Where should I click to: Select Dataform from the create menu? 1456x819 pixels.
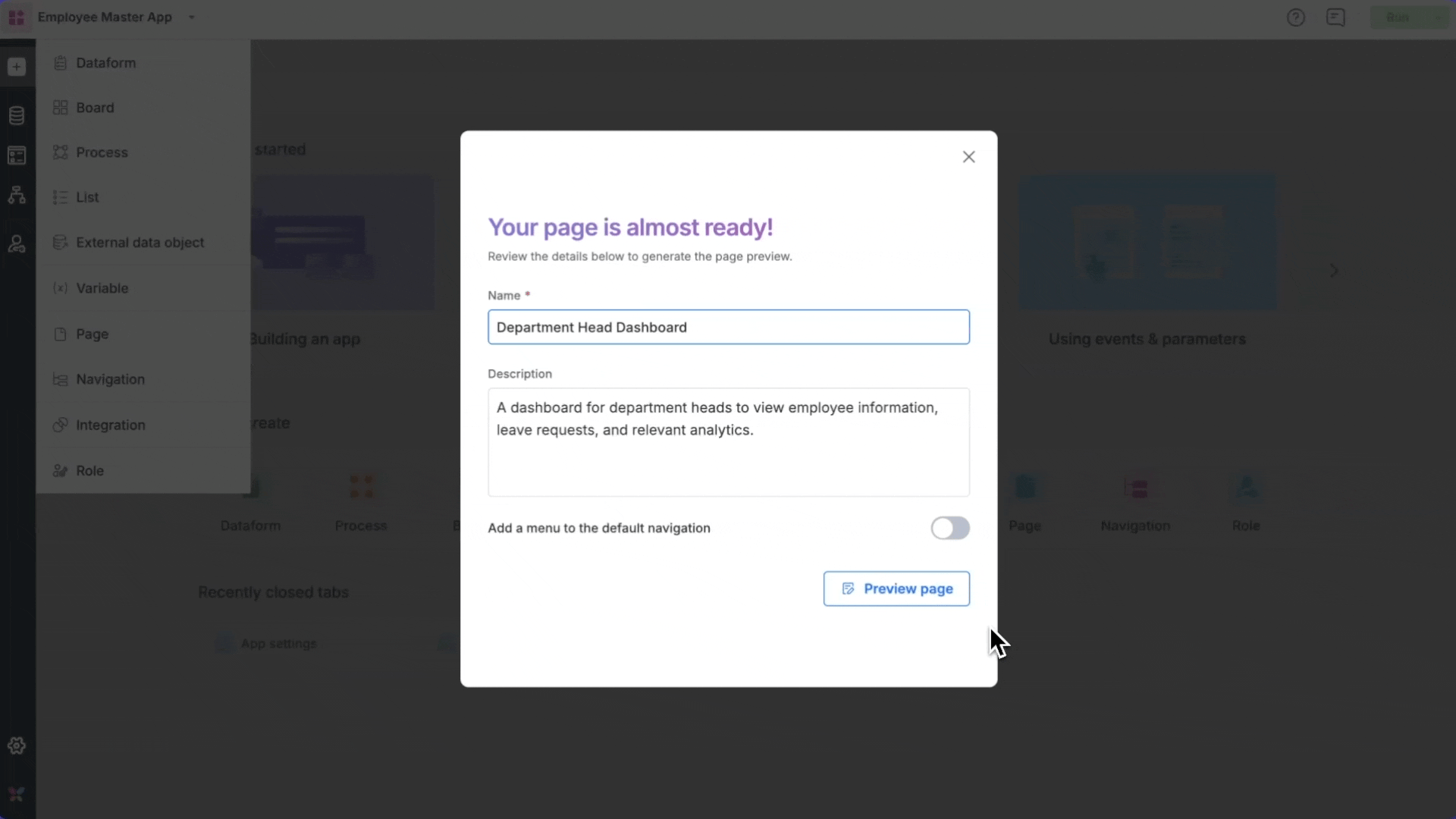[x=105, y=63]
